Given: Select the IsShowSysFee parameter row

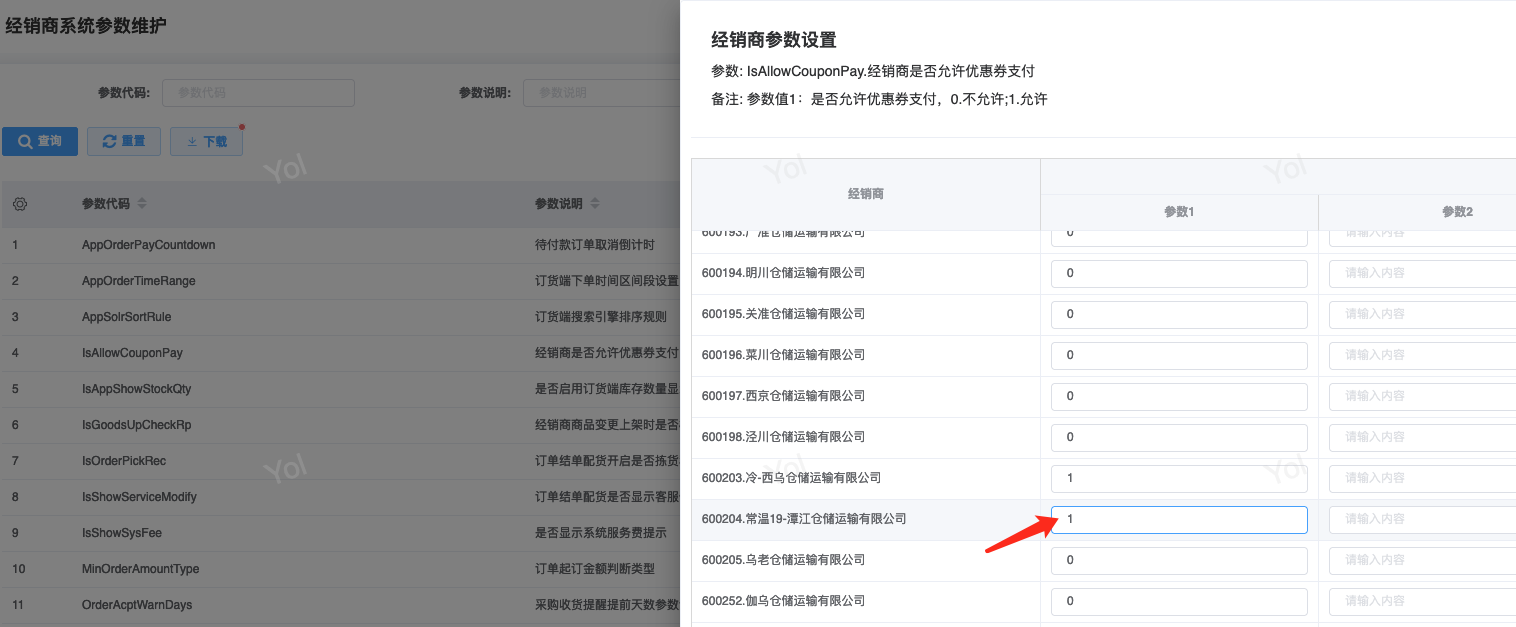Looking at the screenshot, I should pos(340,533).
